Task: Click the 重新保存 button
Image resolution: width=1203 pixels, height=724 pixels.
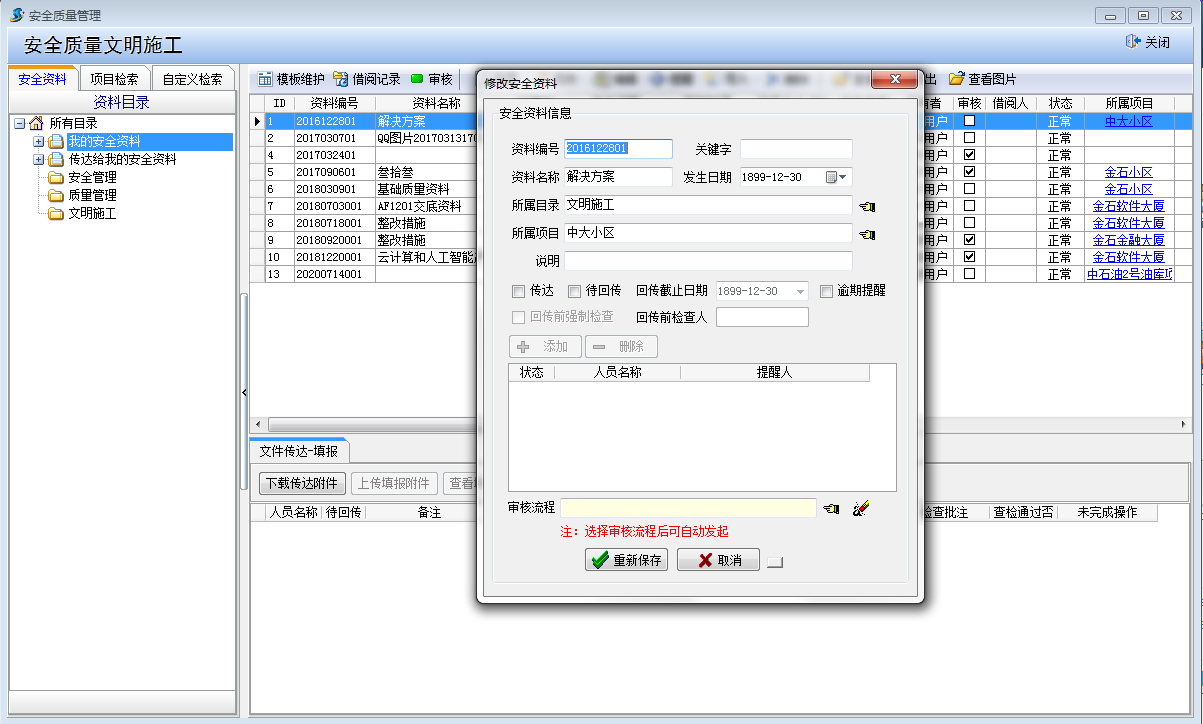Action: coord(626,560)
